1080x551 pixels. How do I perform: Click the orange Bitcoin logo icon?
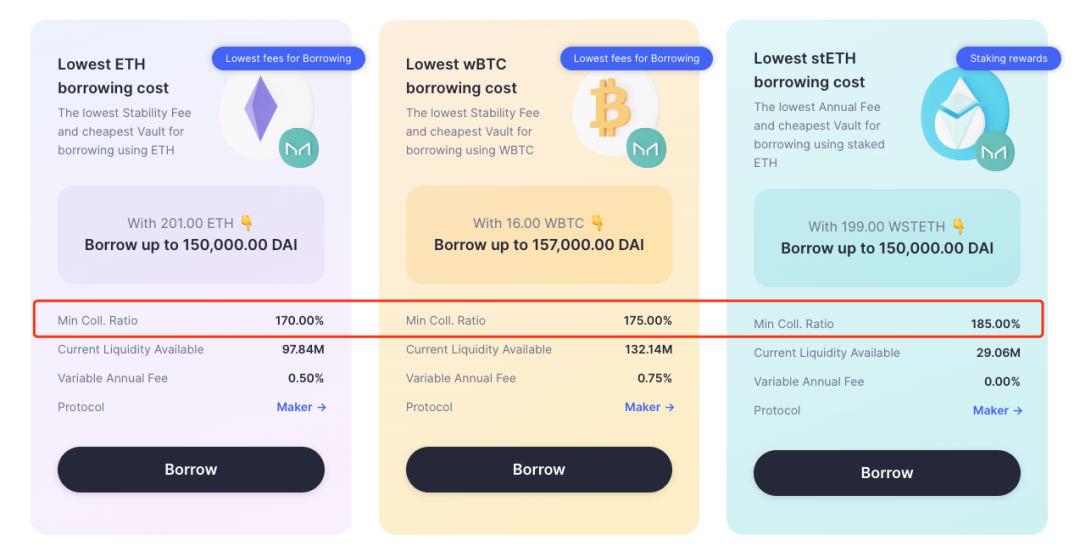point(610,108)
